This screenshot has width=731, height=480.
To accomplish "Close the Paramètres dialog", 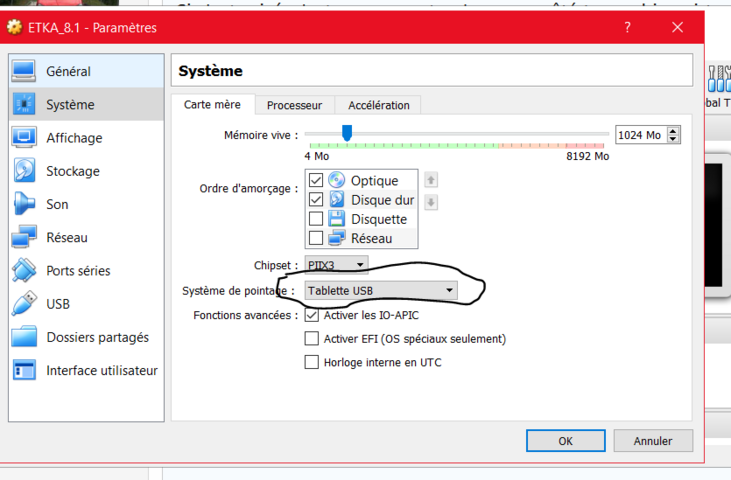I will tap(677, 27).
